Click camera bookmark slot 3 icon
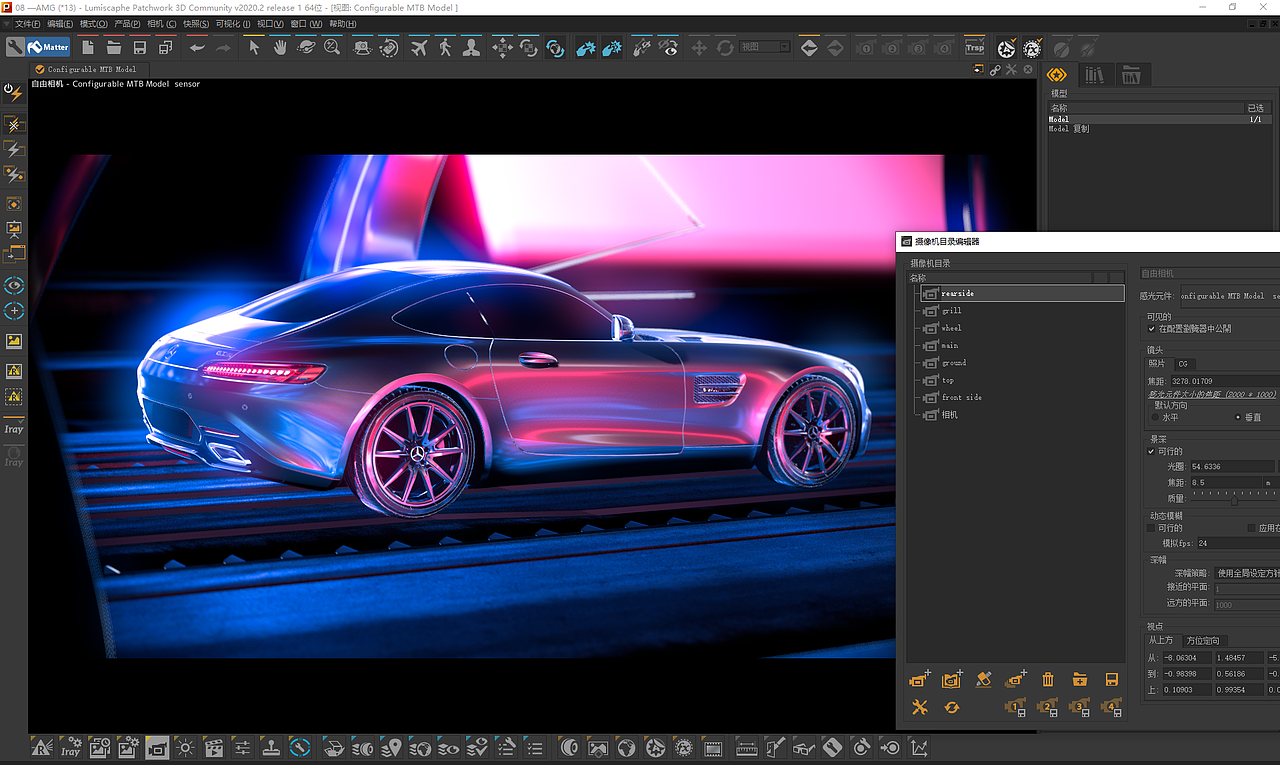This screenshot has height=765, width=1280. pyautogui.click(x=1079, y=707)
